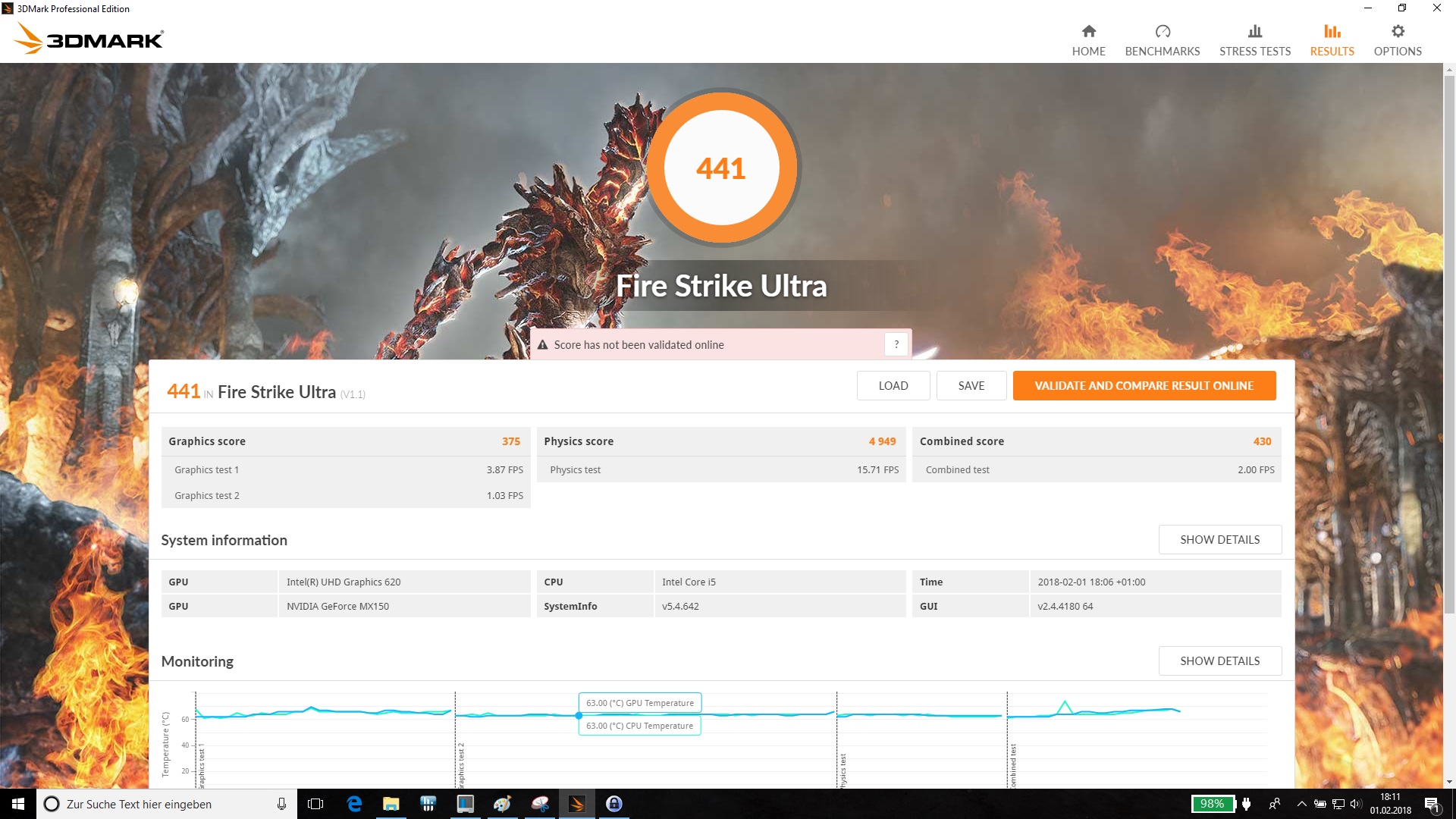The image size is (1456, 819).
Task: Expand hidden system tray icons chevron
Action: [x=1301, y=804]
